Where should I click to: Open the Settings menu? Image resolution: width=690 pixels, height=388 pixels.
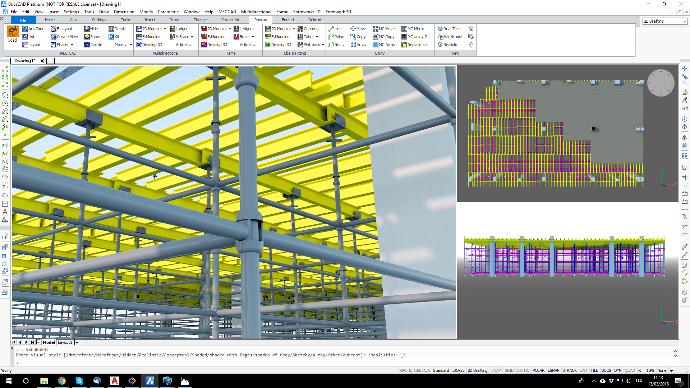[x=71, y=11]
